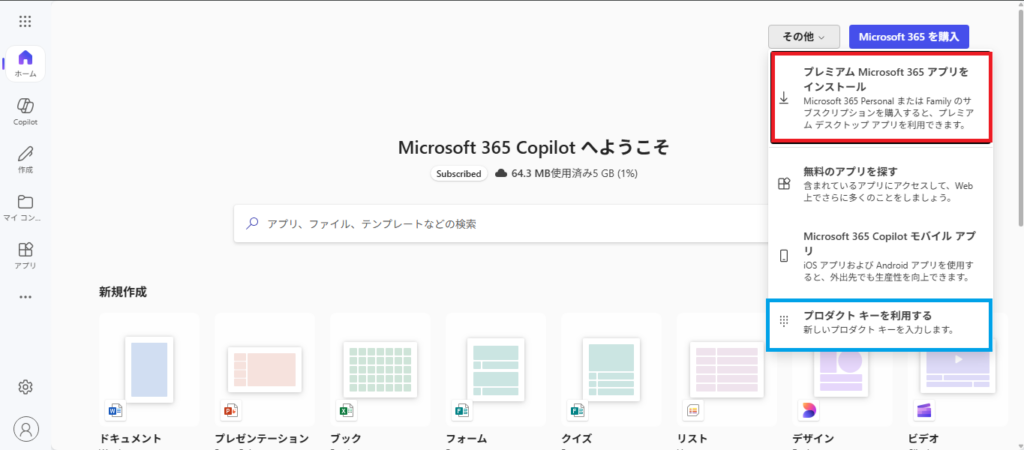This screenshot has width=1024, height=450.
Task: Create a new ビデオ from thumbnail
Action: click(x=958, y=372)
